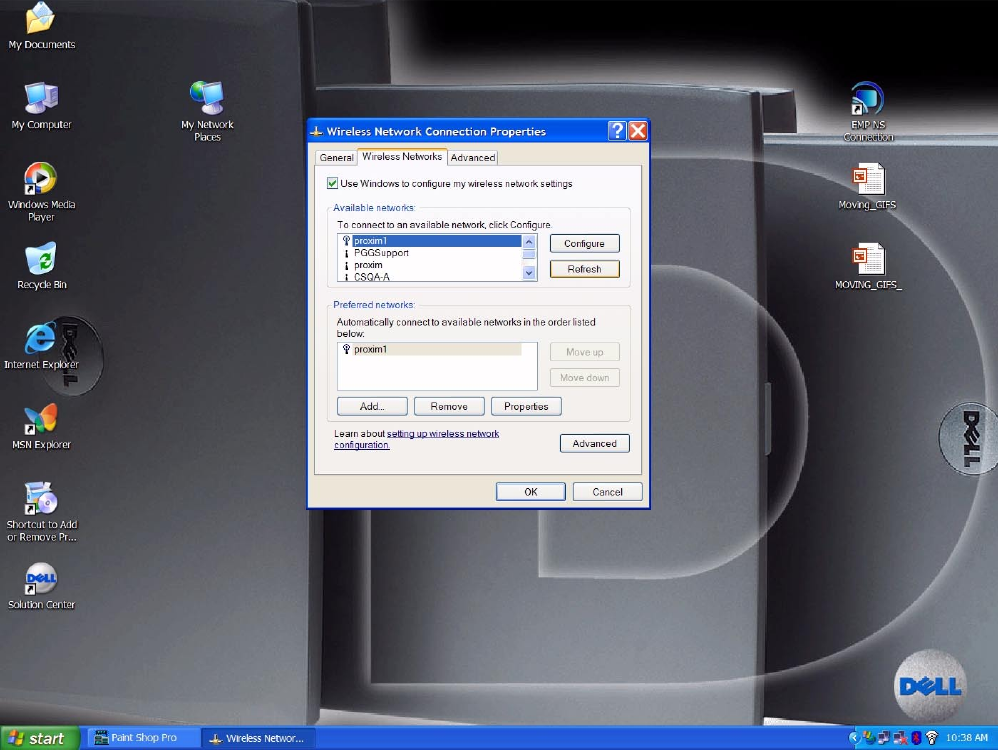This screenshot has height=750, width=998.
Task: Click the disconnected network tray icon with red X
Action: pyautogui.click(x=900, y=738)
